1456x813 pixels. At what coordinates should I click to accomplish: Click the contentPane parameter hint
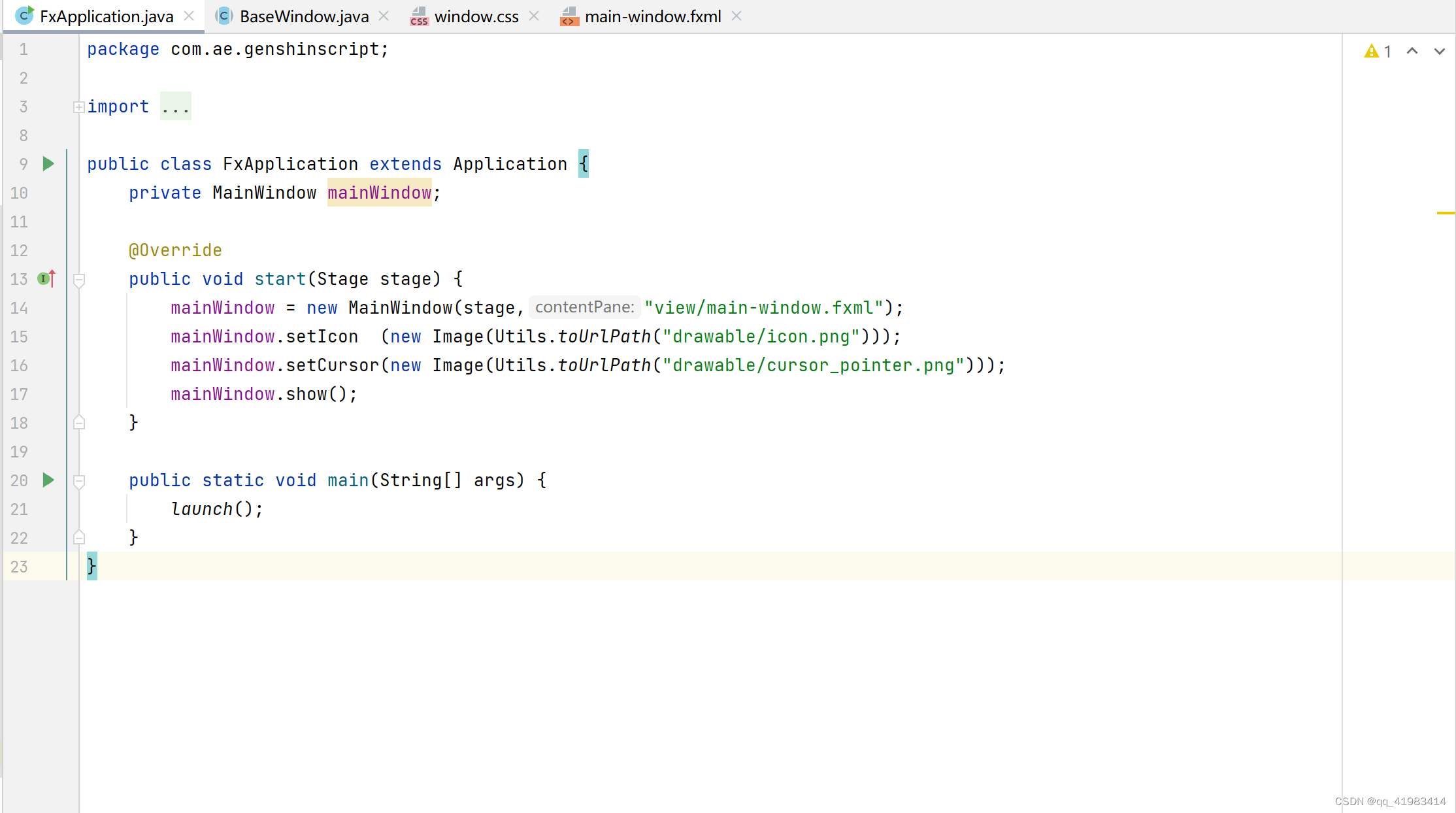[x=584, y=307]
